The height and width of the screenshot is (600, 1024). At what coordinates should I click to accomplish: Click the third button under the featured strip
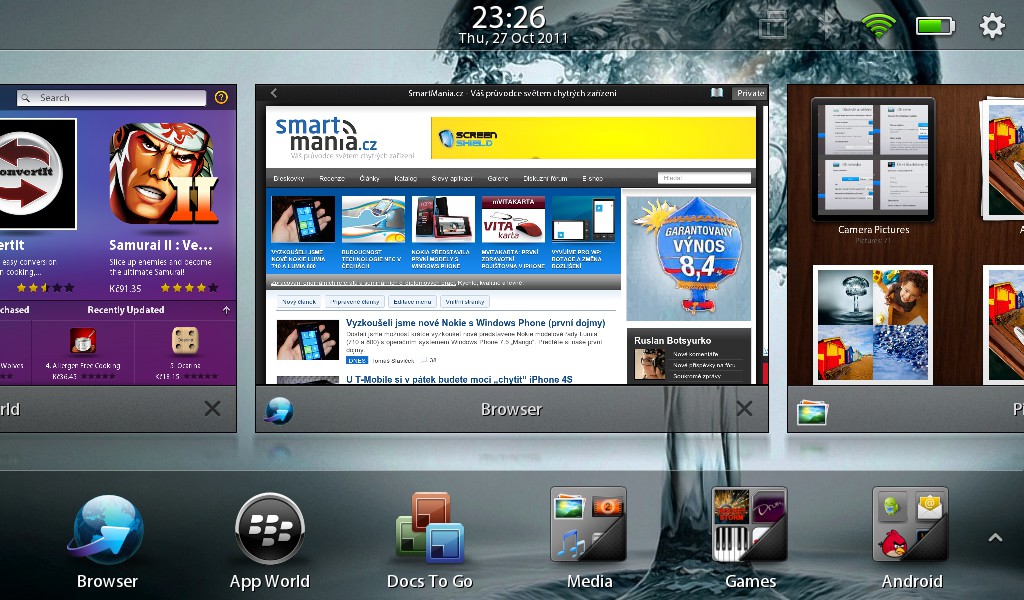point(412,302)
